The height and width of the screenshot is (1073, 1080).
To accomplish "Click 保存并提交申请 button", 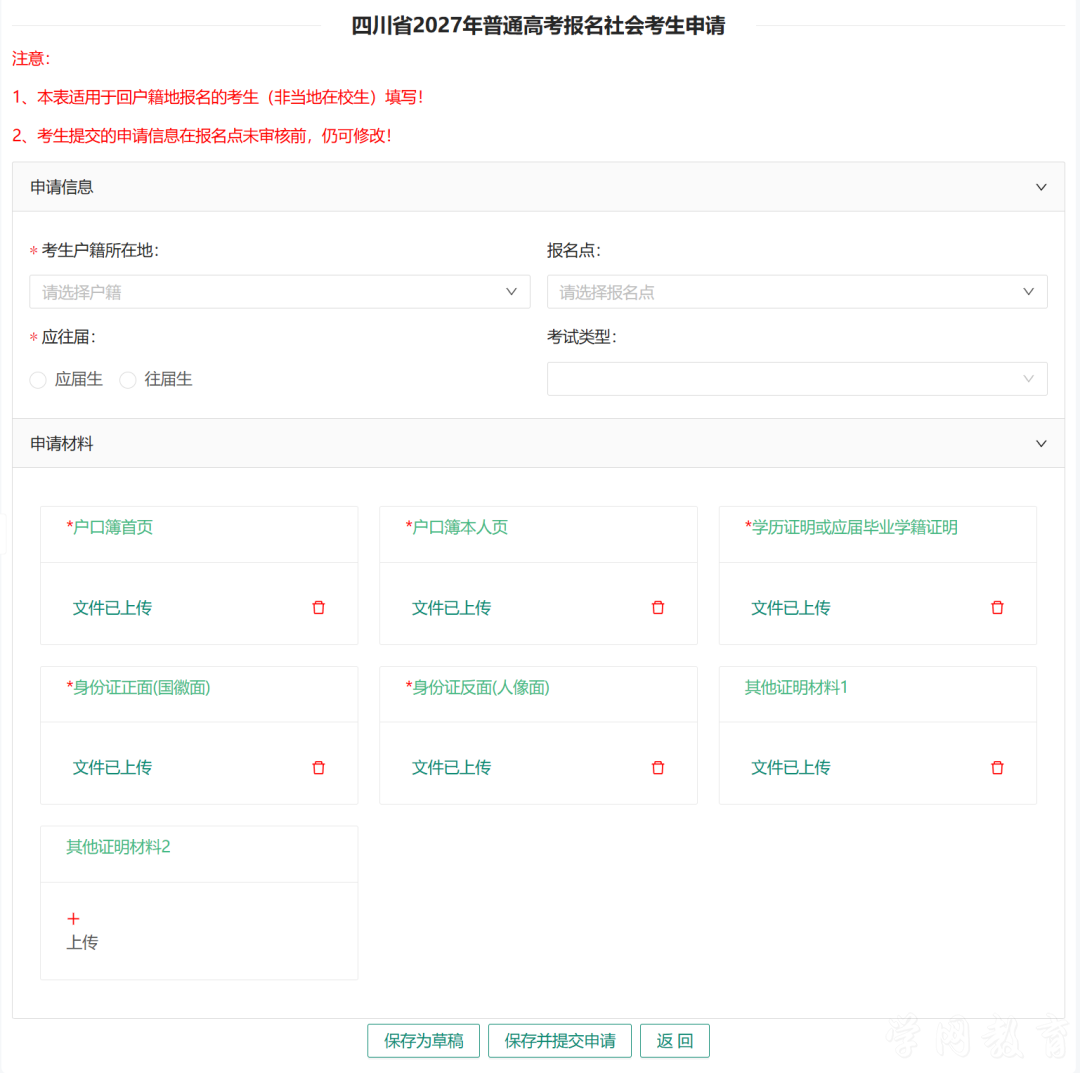I will pyautogui.click(x=560, y=1041).
